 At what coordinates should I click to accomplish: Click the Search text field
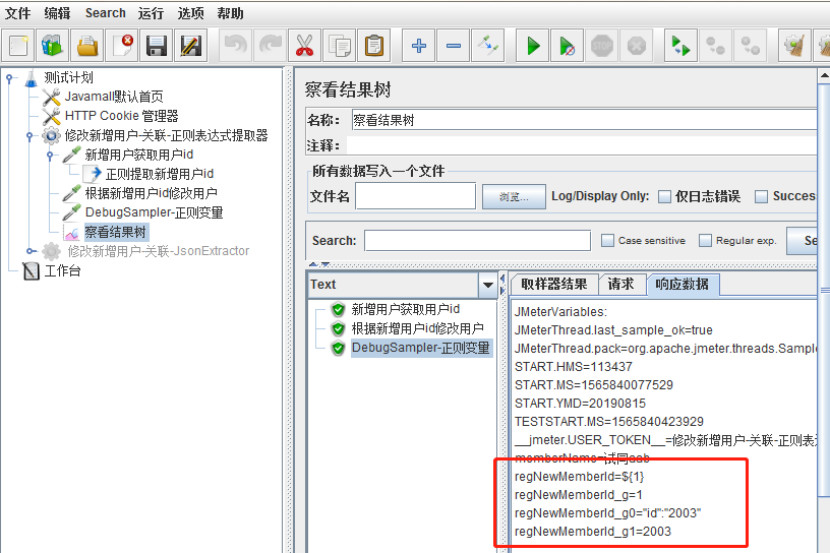click(x=477, y=240)
